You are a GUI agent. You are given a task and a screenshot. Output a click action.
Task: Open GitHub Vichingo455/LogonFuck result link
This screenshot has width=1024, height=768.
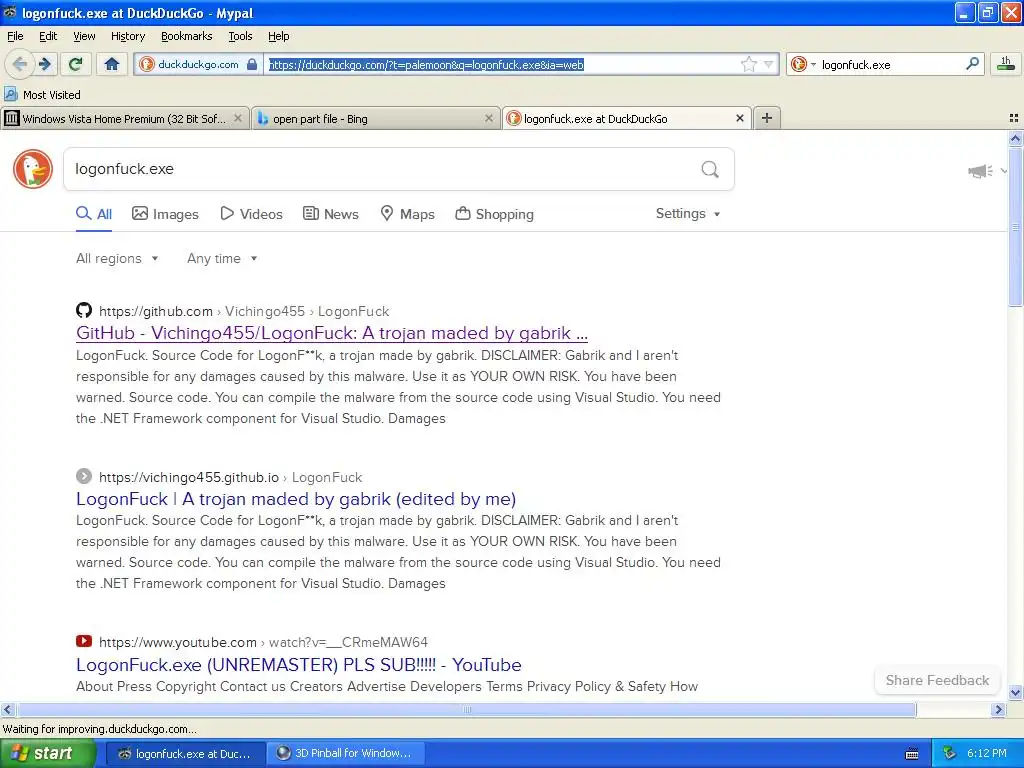click(x=332, y=333)
